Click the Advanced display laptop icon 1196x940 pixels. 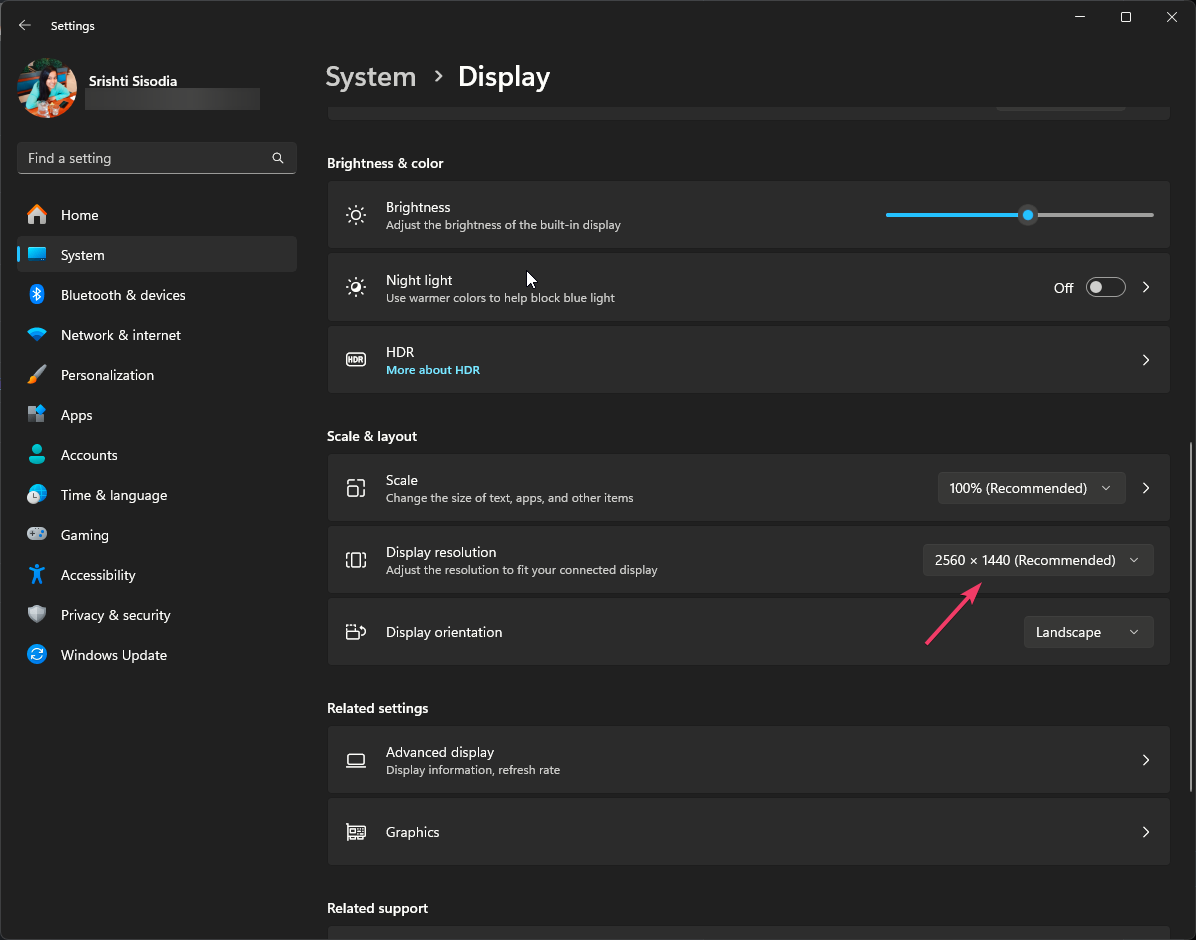(356, 761)
